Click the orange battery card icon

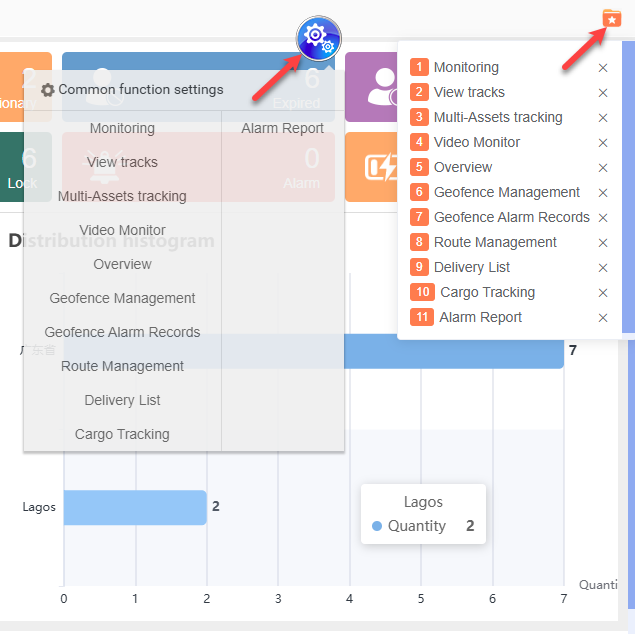[380, 167]
